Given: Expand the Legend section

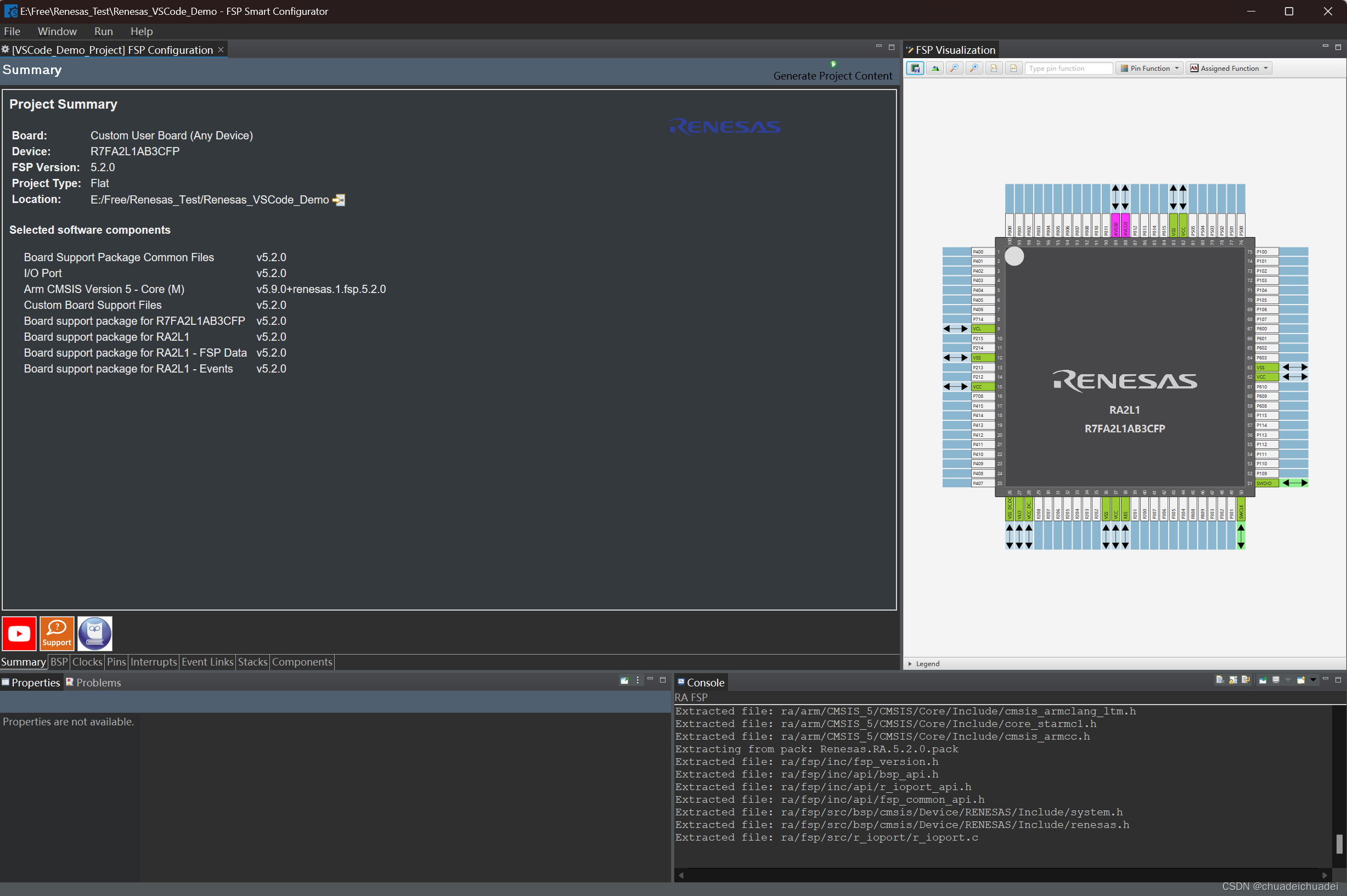Looking at the screenshot, I should 911,663.
